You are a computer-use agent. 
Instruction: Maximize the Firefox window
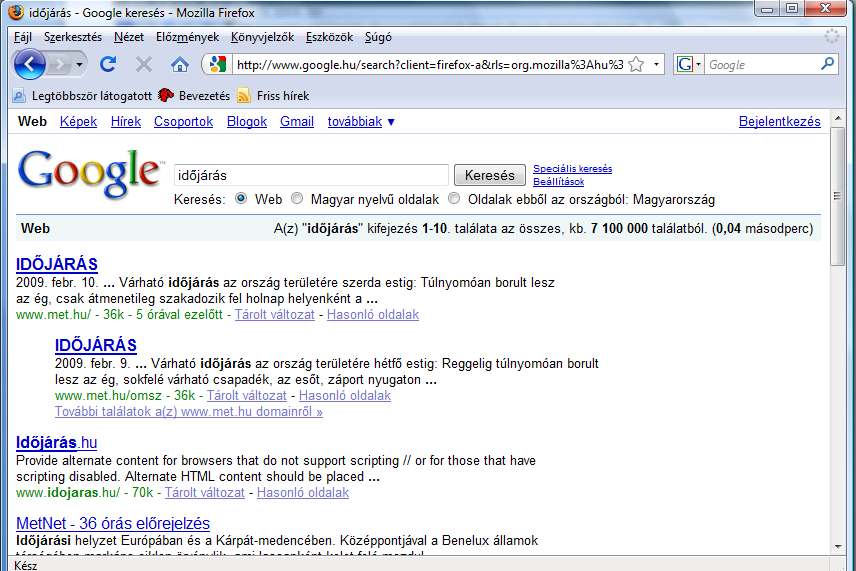tap(792, 9)
